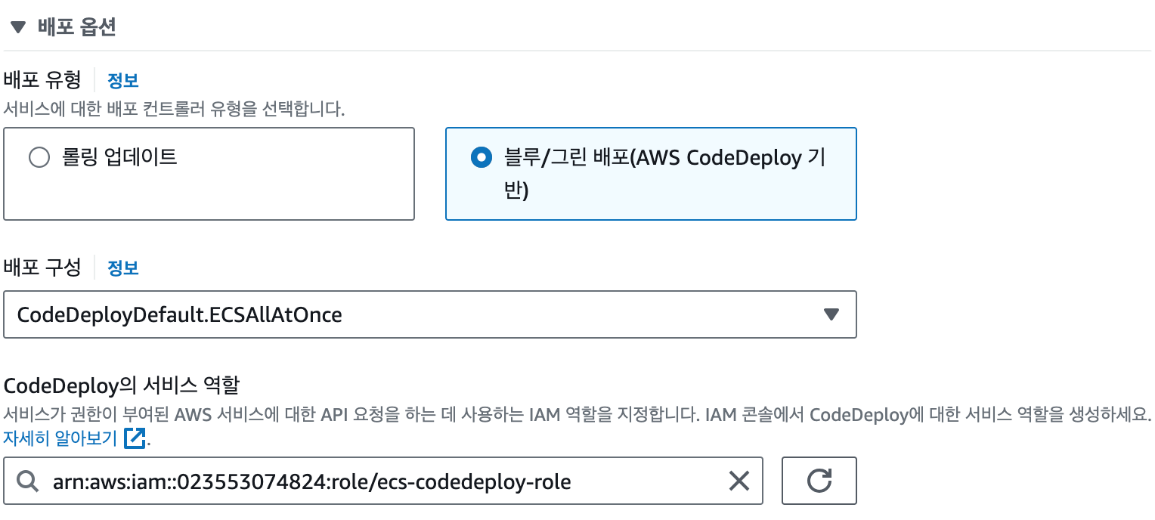Open the CodeDeployDefault.ECSAllAtOnce dropdown
Viewport: 1155px width, 520px height.
click(x=429, y=315)
